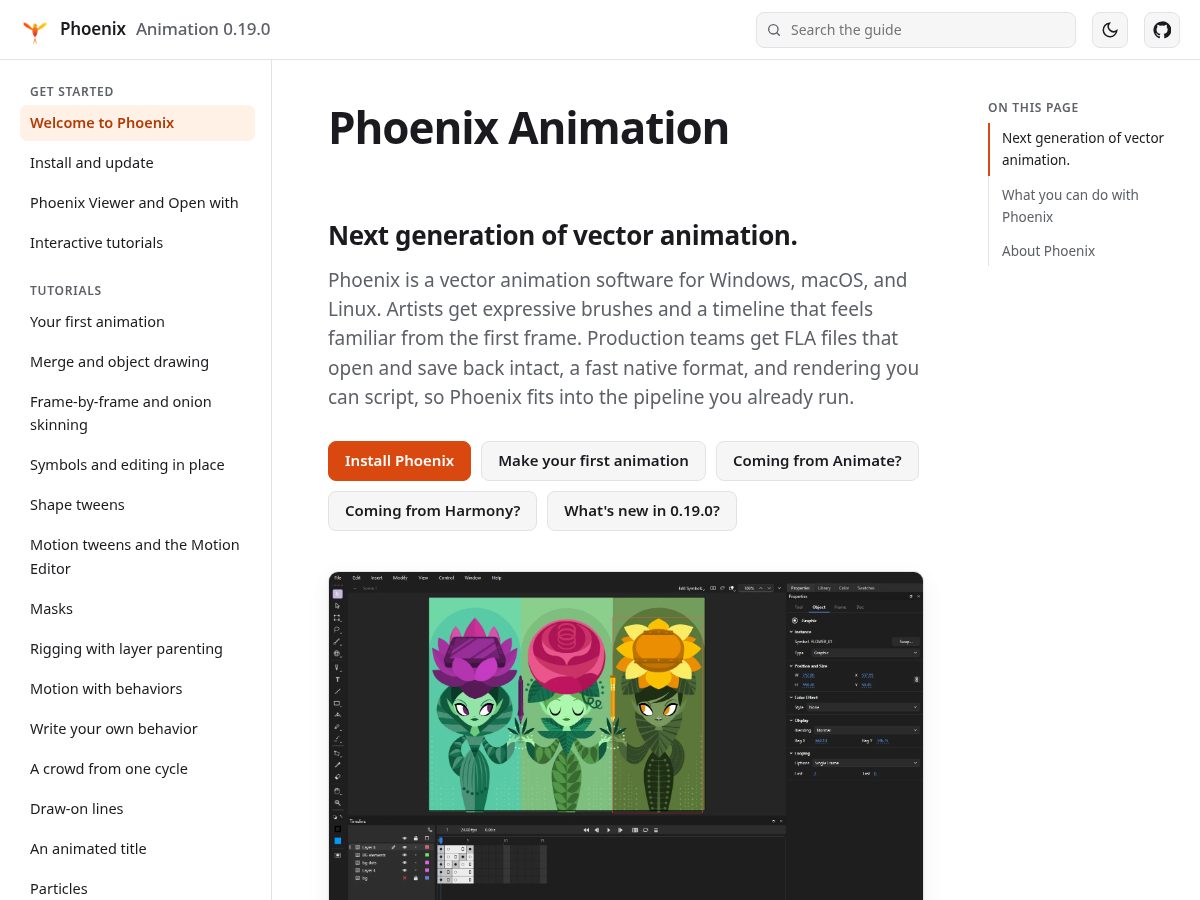The width and height of the screenshot is (1200, 900).
Task: Click the Install Phoenix button
Action: (399, 461)
